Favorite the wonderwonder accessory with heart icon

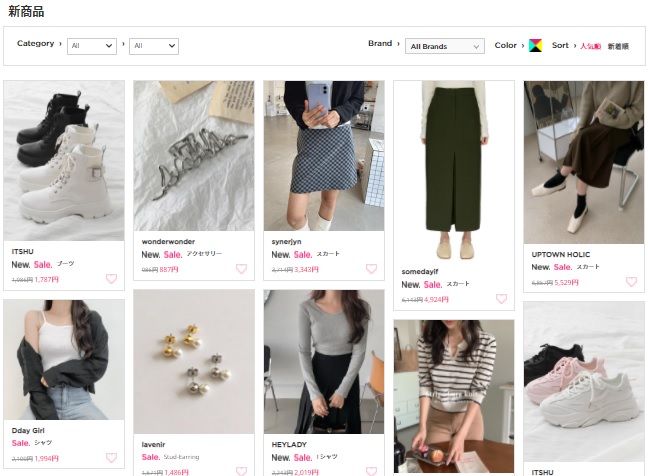(x=241, y=269)
